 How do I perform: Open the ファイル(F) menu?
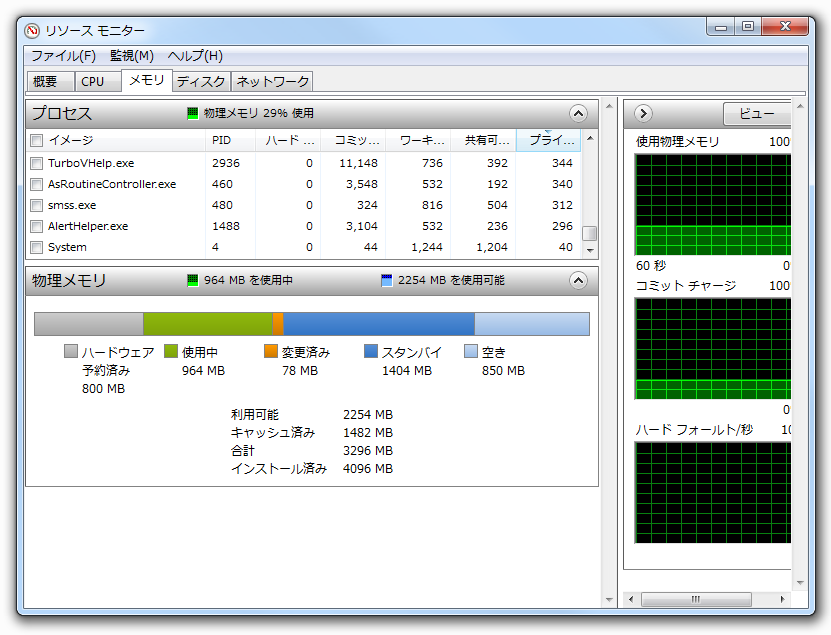(x=63, y=56)
